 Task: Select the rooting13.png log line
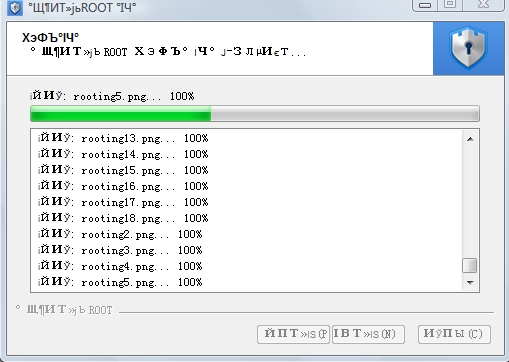pyautogui.click(x=123, y=138)
